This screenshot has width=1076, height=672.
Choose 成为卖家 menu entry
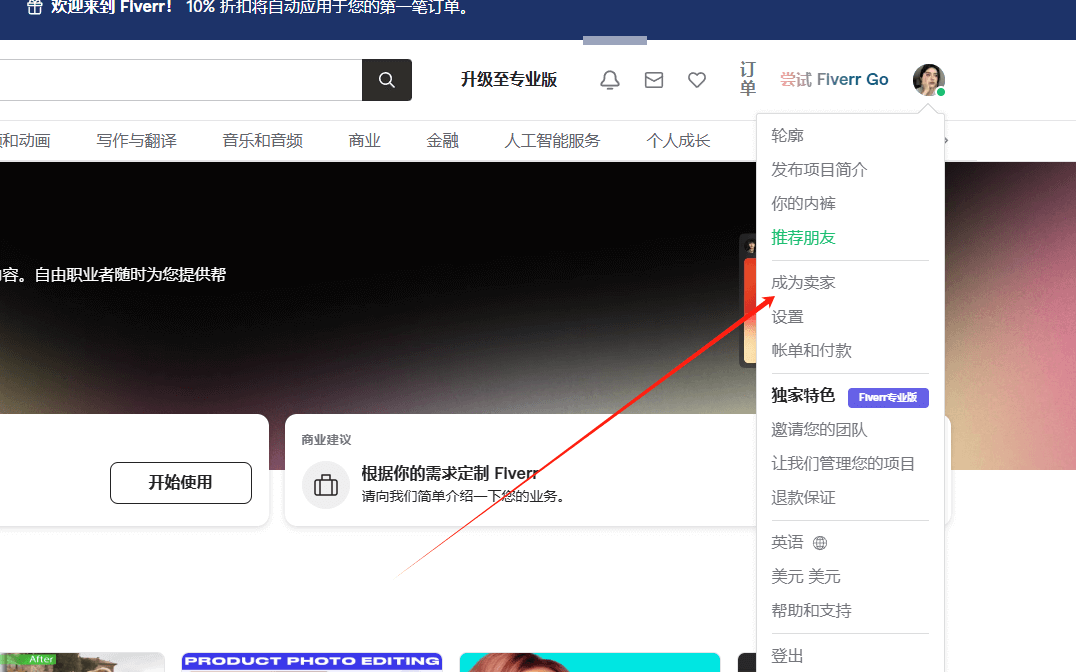(x=803, y=283)
